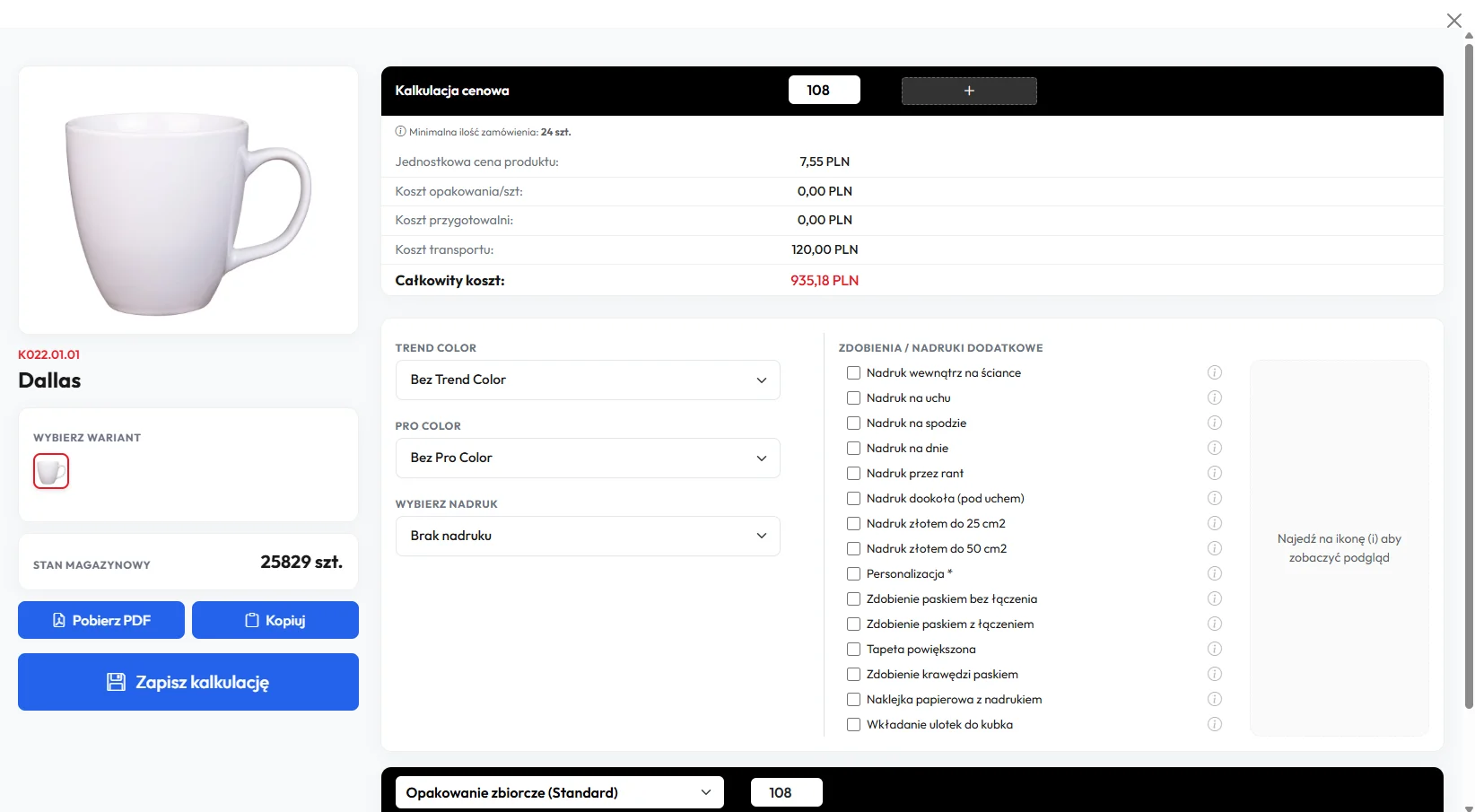Click info icon next to Personalizacja

click(x=1215, y=573)
